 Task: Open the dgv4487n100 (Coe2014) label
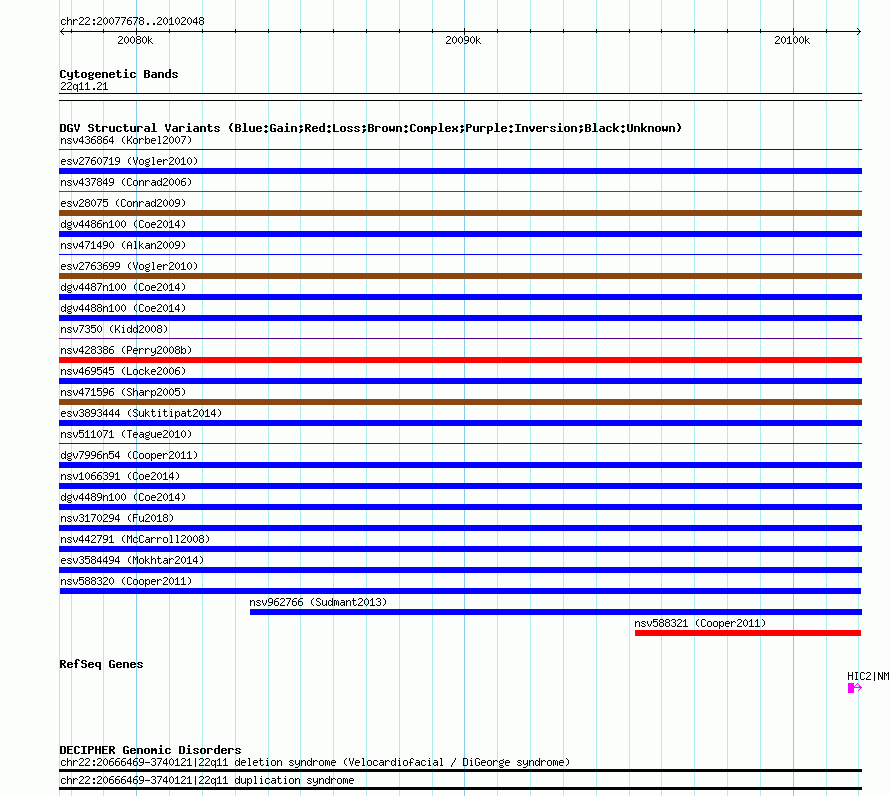[123, 287]
